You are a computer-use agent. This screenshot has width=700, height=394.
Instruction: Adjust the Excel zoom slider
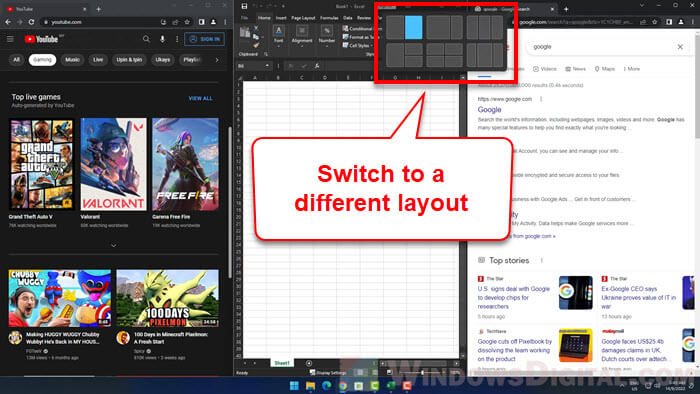(x=422, y=373)
